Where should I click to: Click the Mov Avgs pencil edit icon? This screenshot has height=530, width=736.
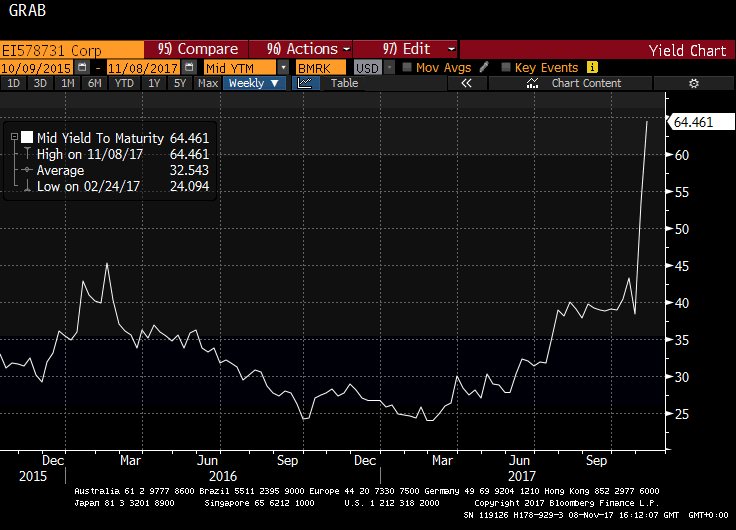click(484, 67)
